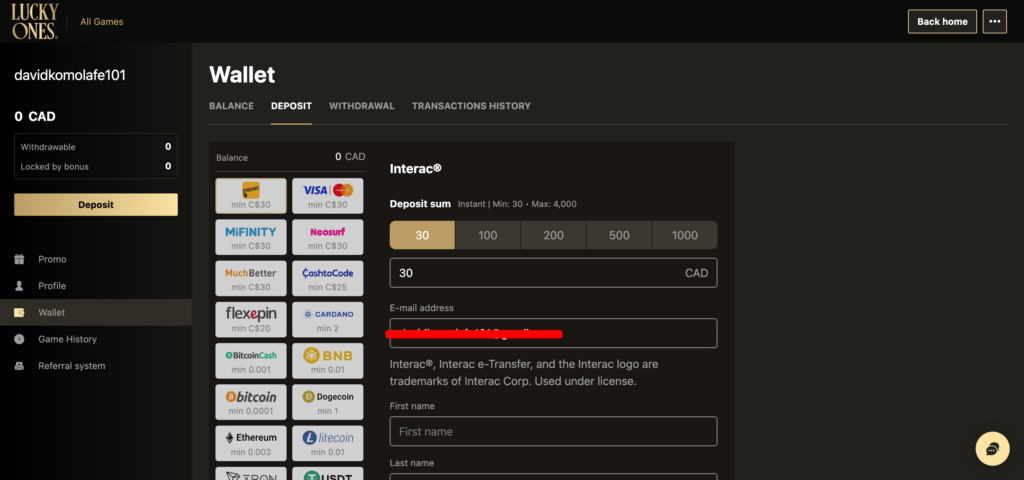1024x480 pixels.
Task: Select CashtoCode payment method
Action: click(328, 279)
